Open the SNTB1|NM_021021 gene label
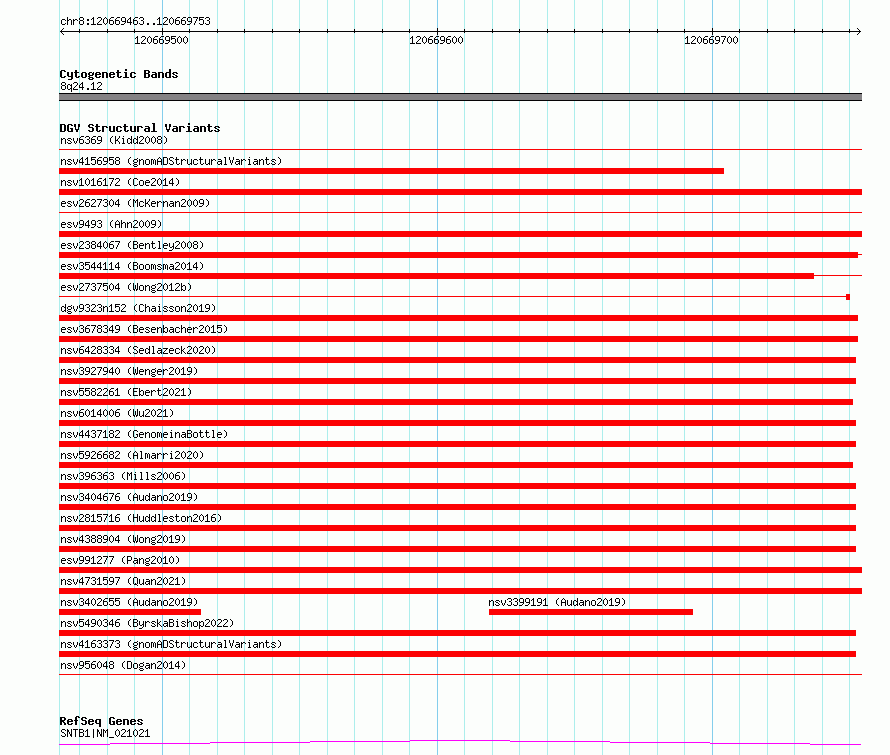The width and height of the screenshot is (890, 755). (x=105, y=733)
